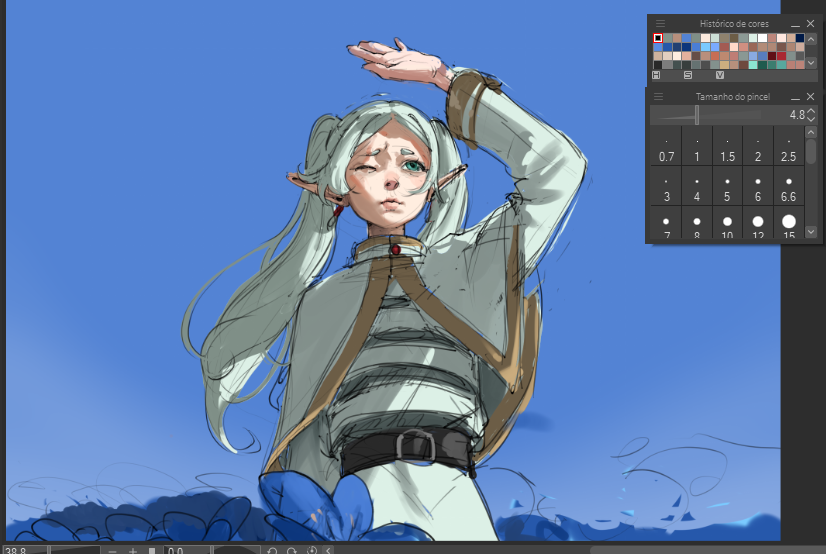Open the Tamanho do pincel panel menu
The height and width of the screenshot is (554, 826).
click(658, 96)
